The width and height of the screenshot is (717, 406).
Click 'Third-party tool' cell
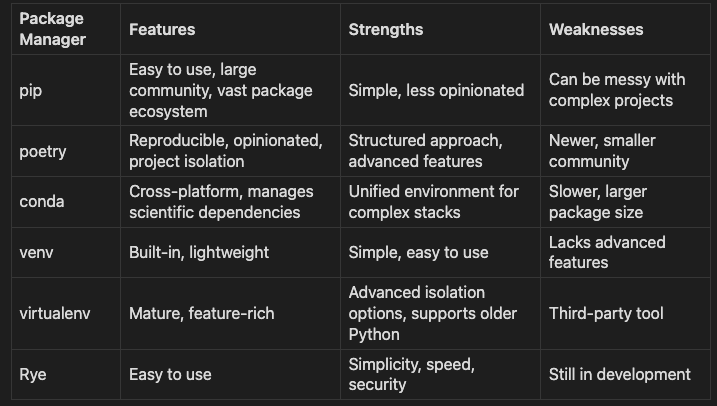626,313
